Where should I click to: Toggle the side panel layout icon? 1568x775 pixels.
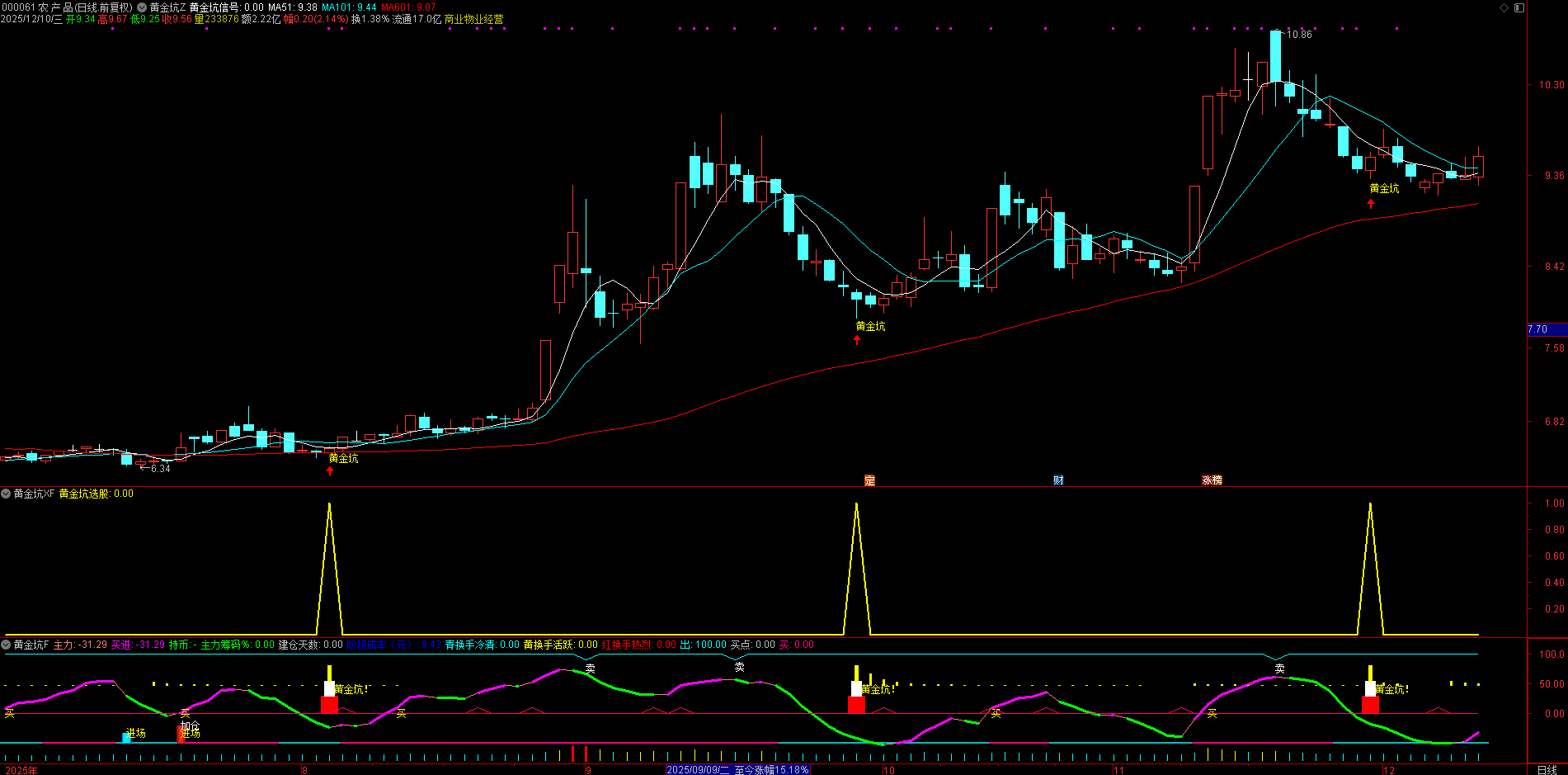[1519, 7]
